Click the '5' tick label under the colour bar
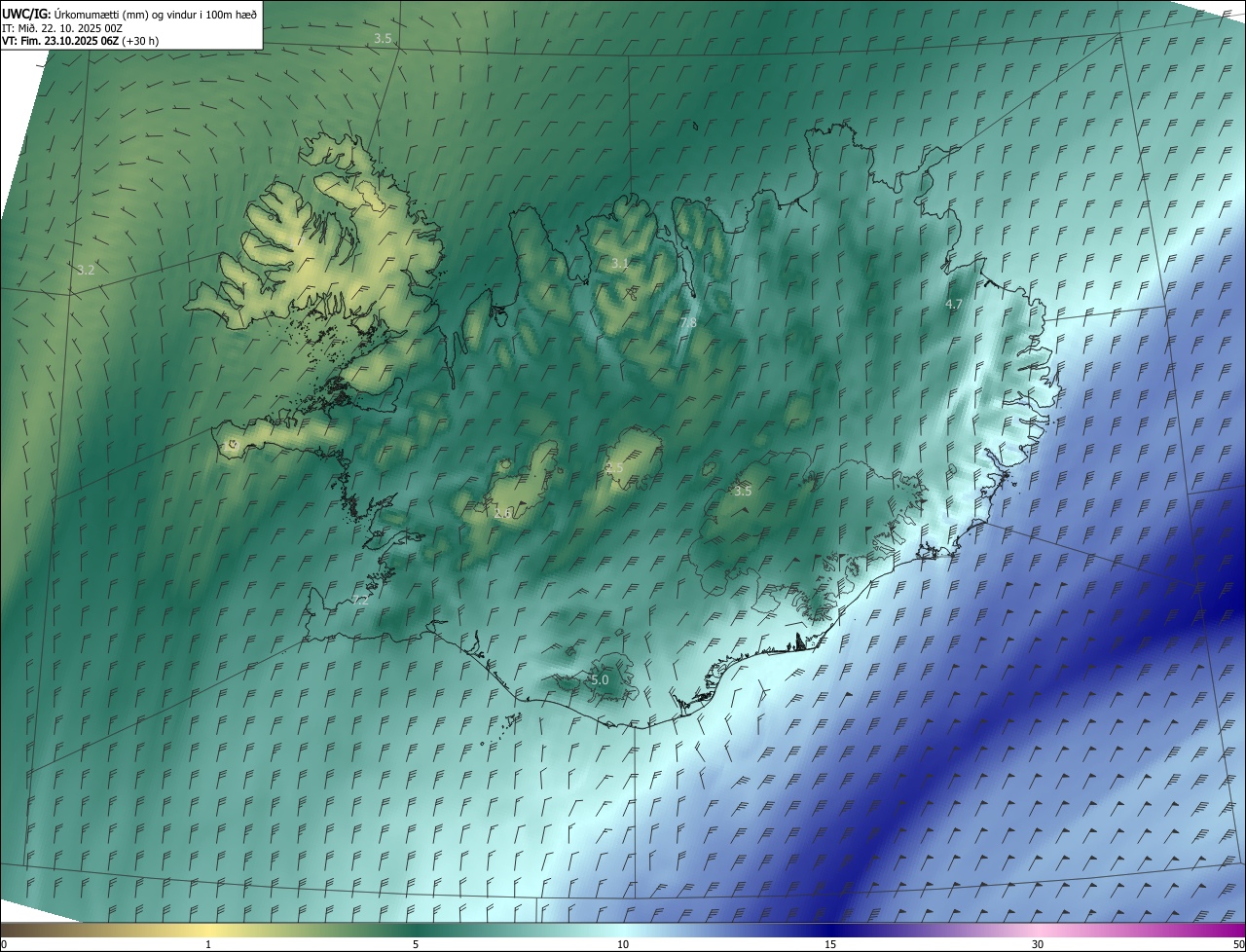 coord(416,945)
